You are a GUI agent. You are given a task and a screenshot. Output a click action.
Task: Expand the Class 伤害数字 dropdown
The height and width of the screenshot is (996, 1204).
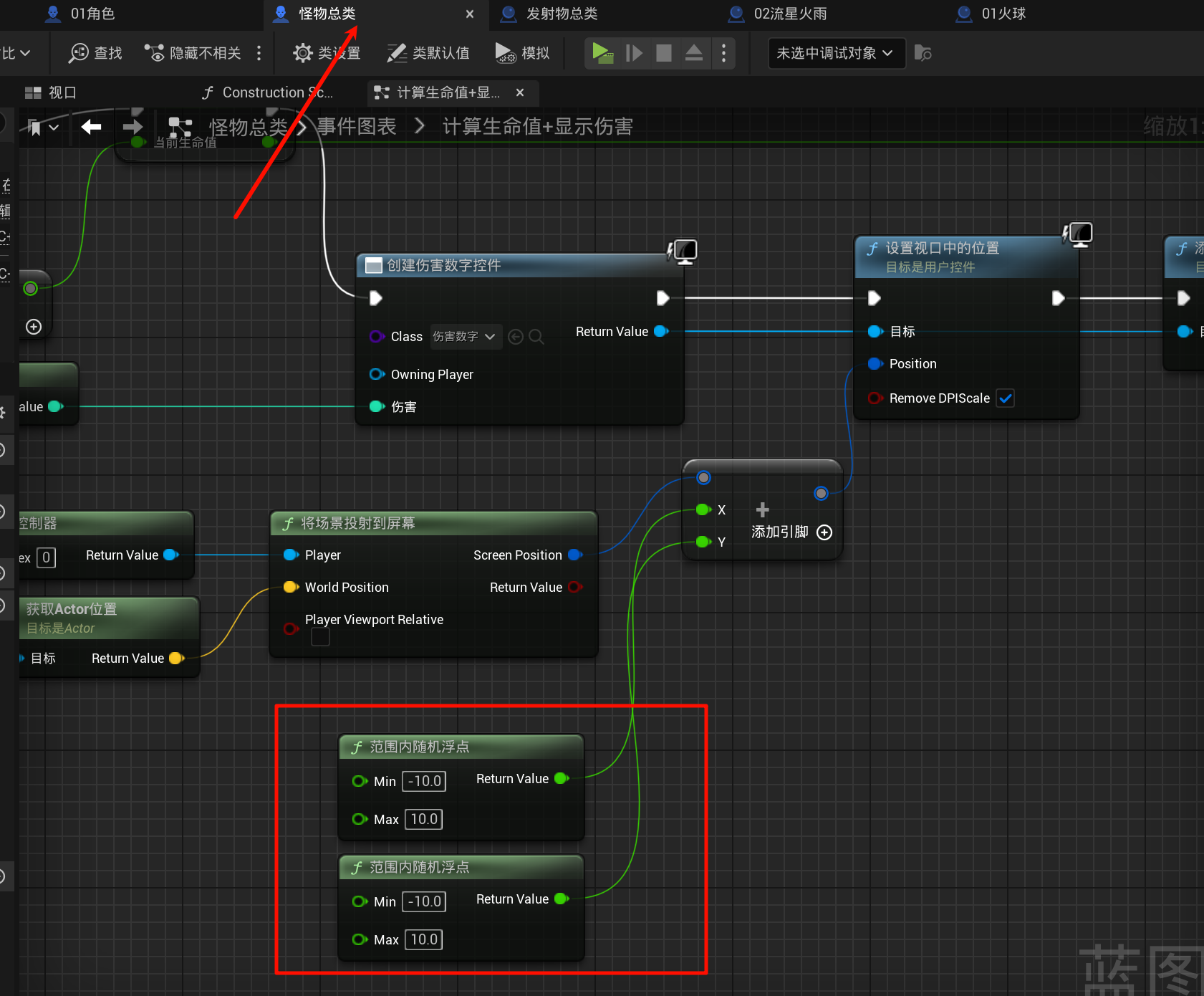coord(466,337)
